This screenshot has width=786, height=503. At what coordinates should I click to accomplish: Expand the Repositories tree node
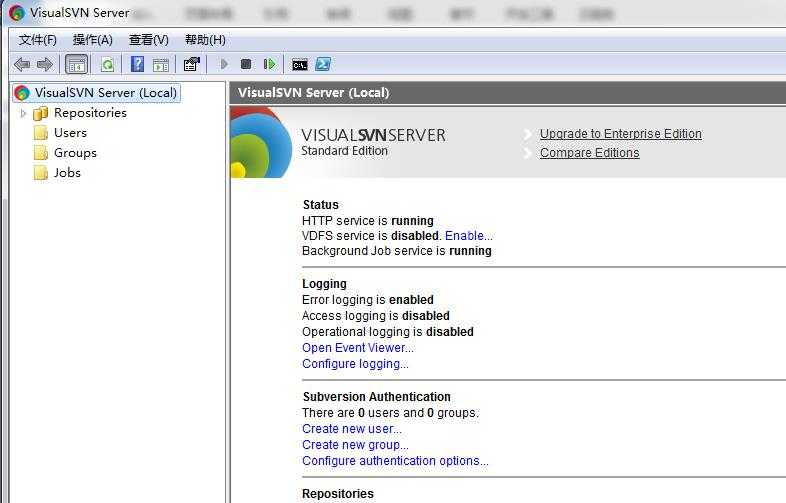point(23,113)
